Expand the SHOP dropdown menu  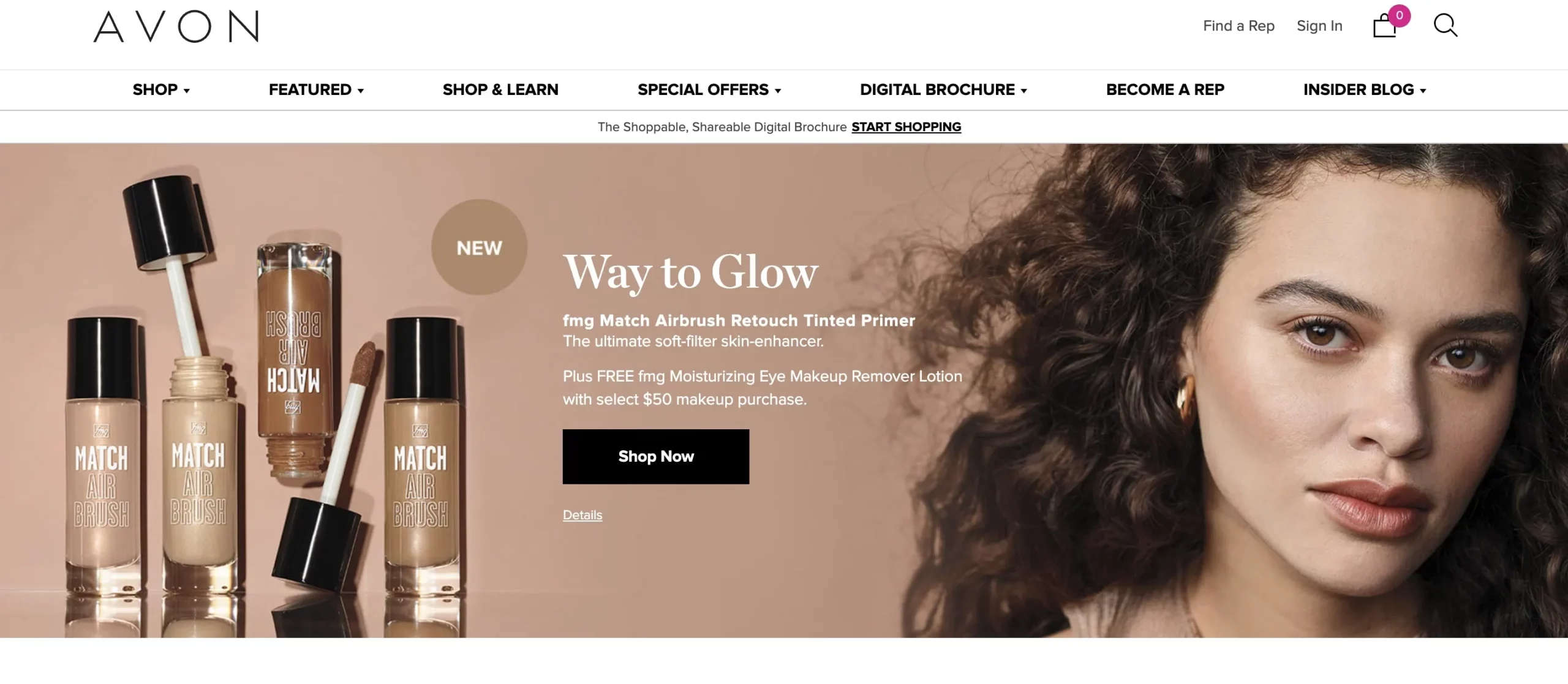click(x=161, y=90)
